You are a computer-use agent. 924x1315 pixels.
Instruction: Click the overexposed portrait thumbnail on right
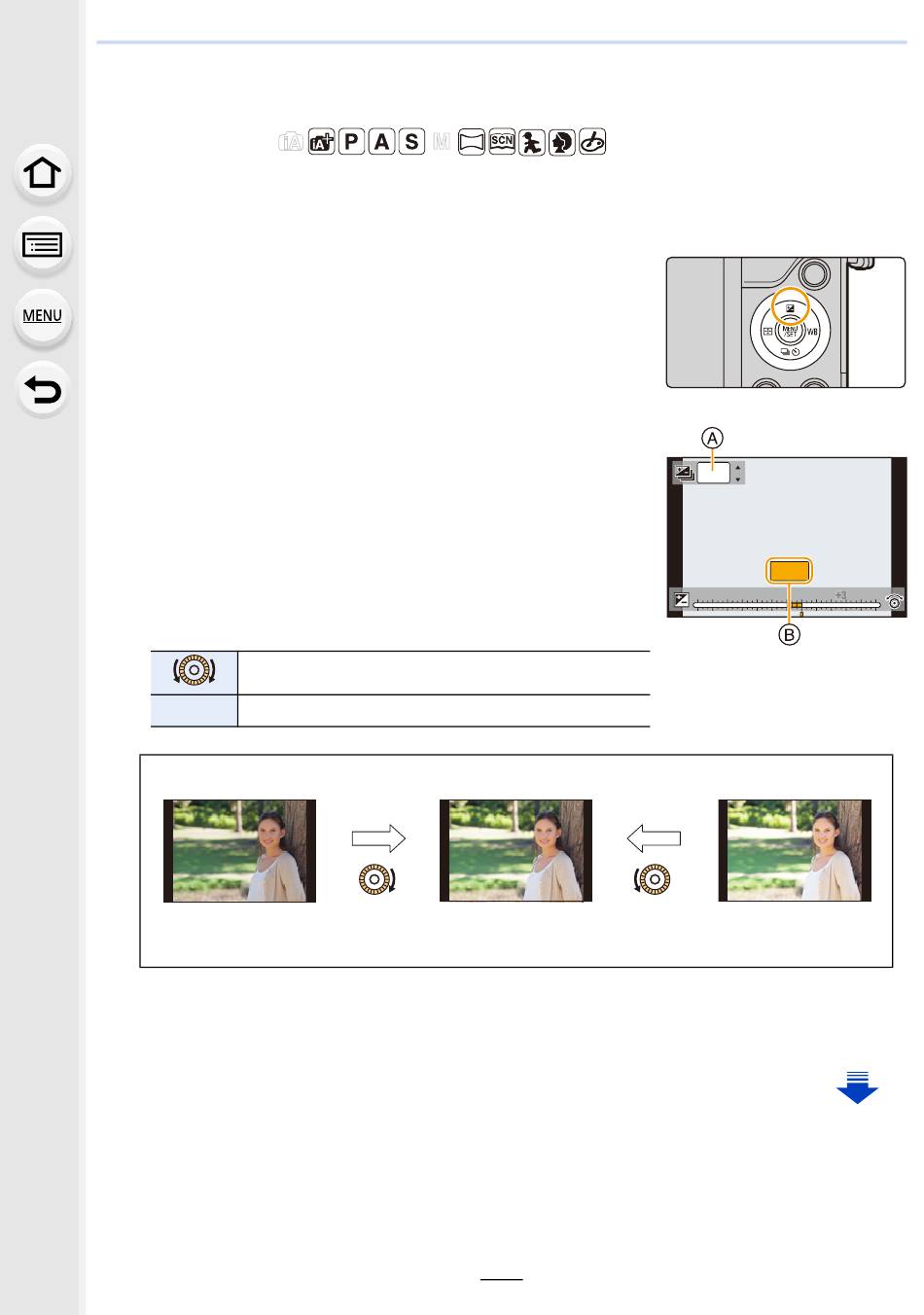795,851
